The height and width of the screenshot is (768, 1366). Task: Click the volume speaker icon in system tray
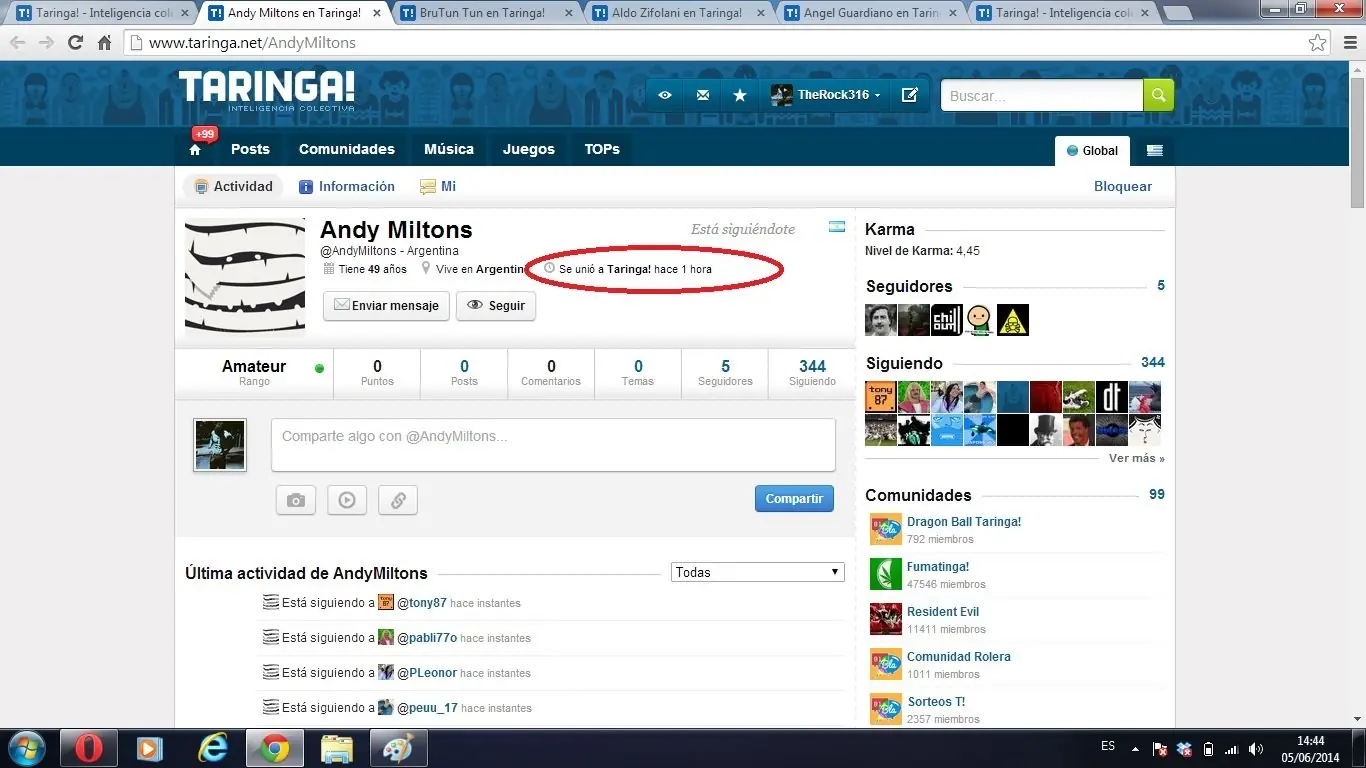click(x=1256, y=748)
